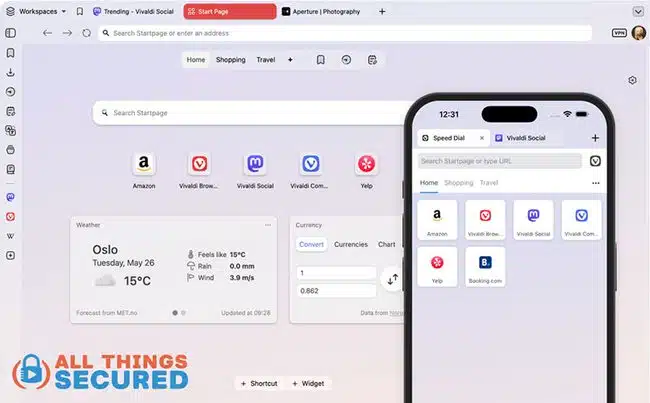
Task: Select second page dot in Weather widget
Action: point(183,313)
